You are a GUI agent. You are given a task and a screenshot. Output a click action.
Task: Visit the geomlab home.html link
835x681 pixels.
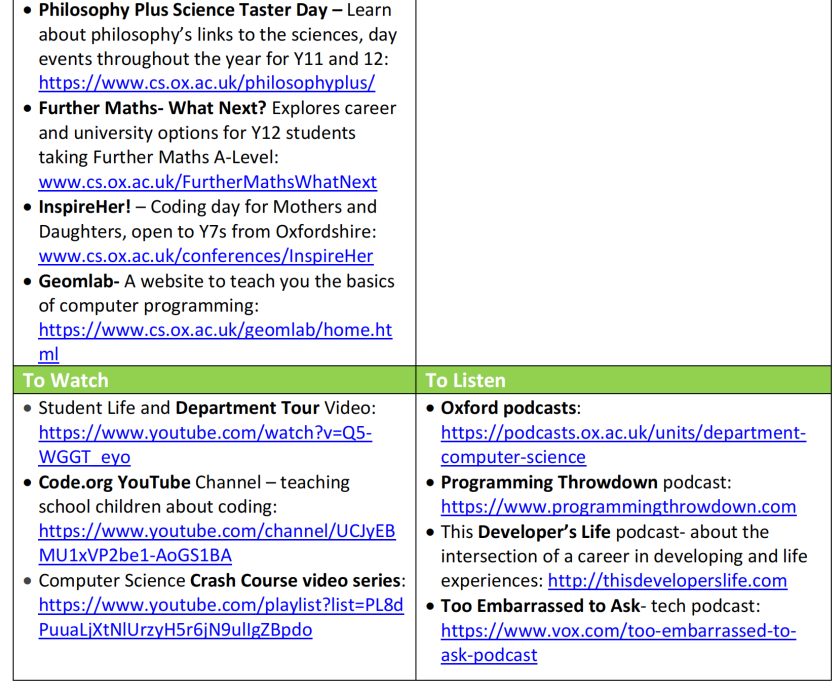(x=215, y=342)
